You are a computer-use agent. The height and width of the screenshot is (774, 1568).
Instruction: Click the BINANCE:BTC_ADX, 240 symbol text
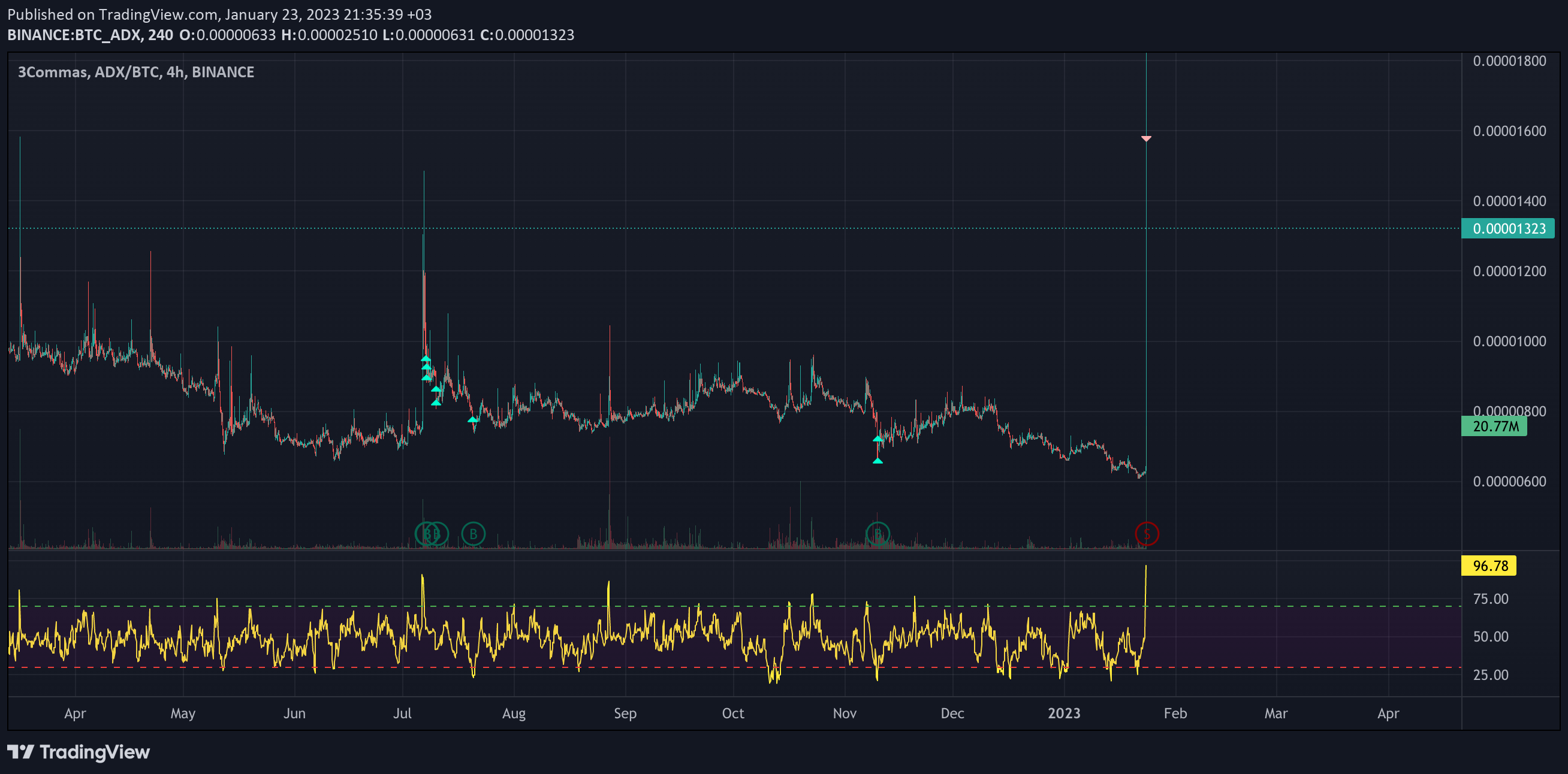point(90,35)
